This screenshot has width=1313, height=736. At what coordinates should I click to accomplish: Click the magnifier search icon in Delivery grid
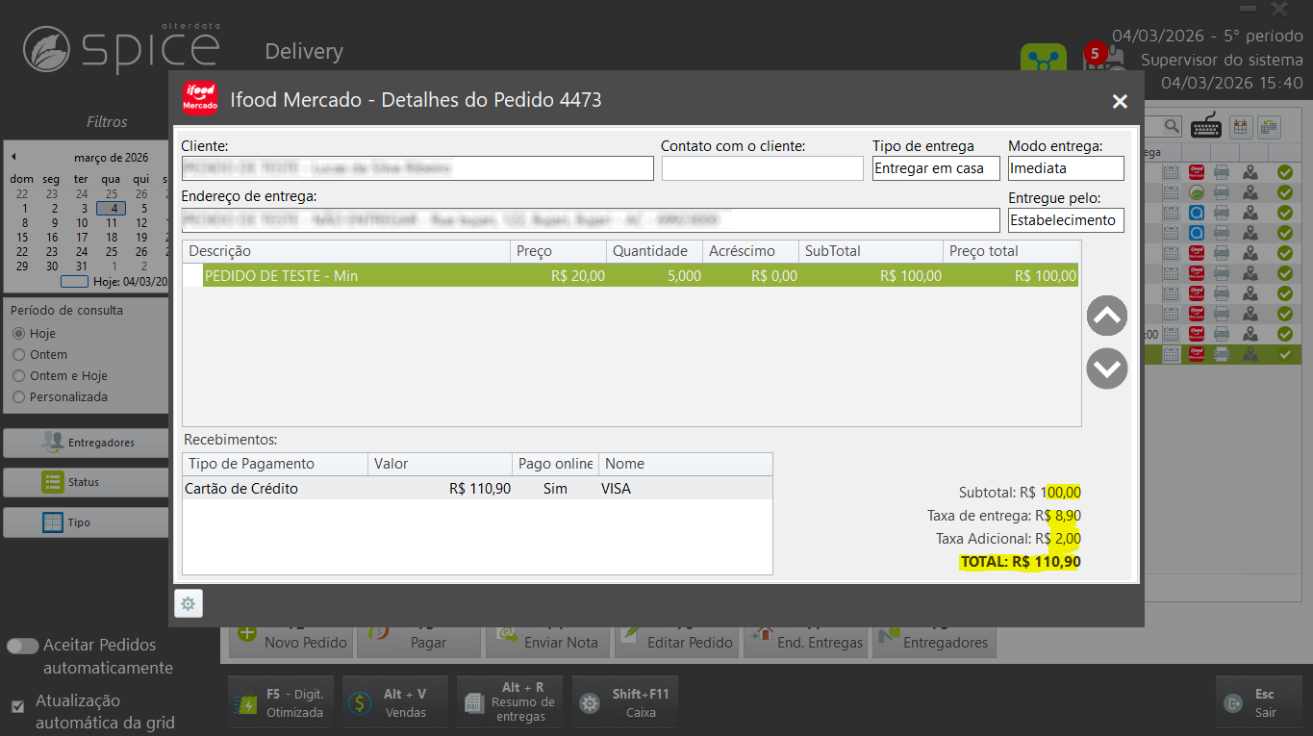pyautogui.click(x=1171, y=126)
